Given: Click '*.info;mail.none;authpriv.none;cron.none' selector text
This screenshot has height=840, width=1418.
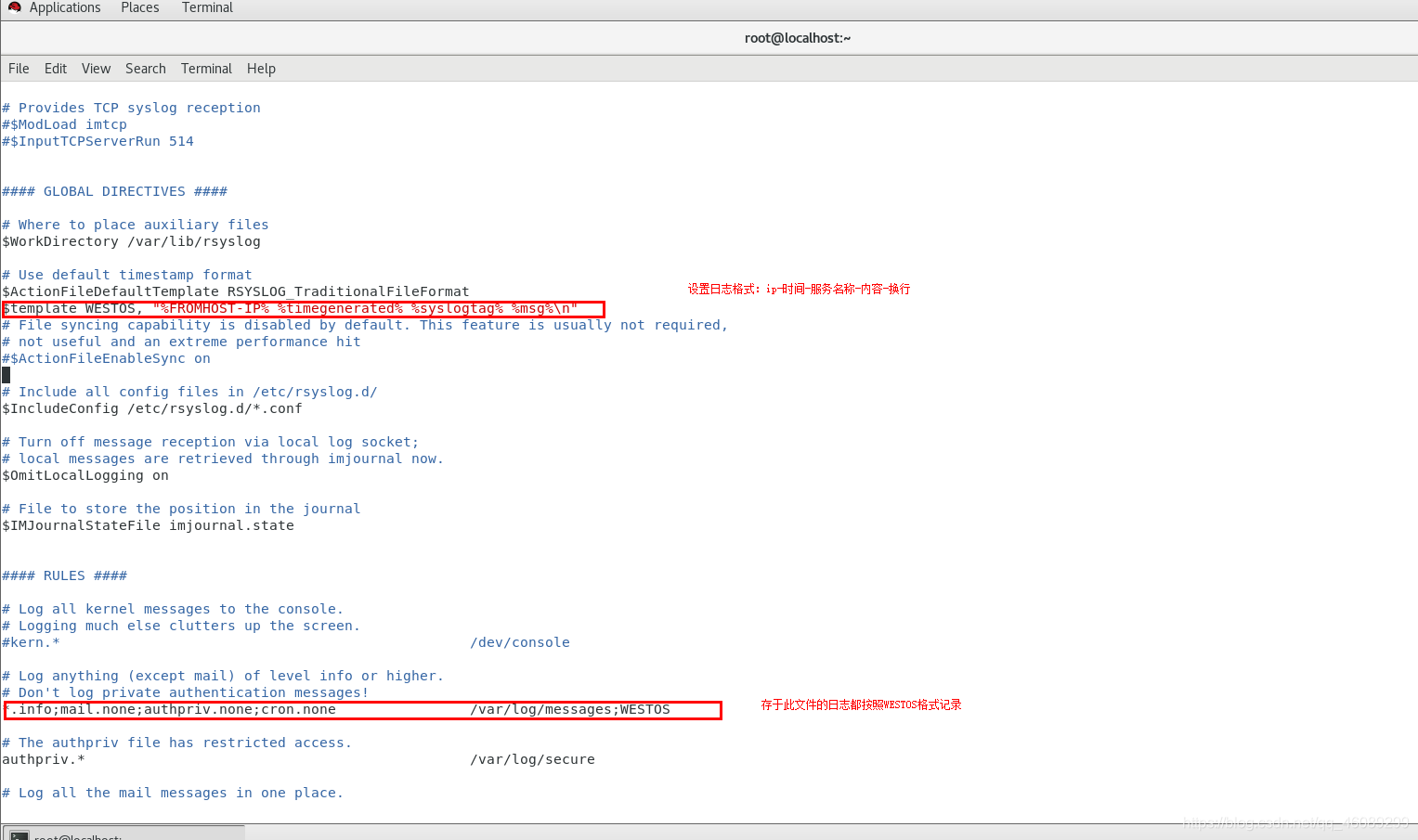Looking at the screenshot, I should 169,709.
